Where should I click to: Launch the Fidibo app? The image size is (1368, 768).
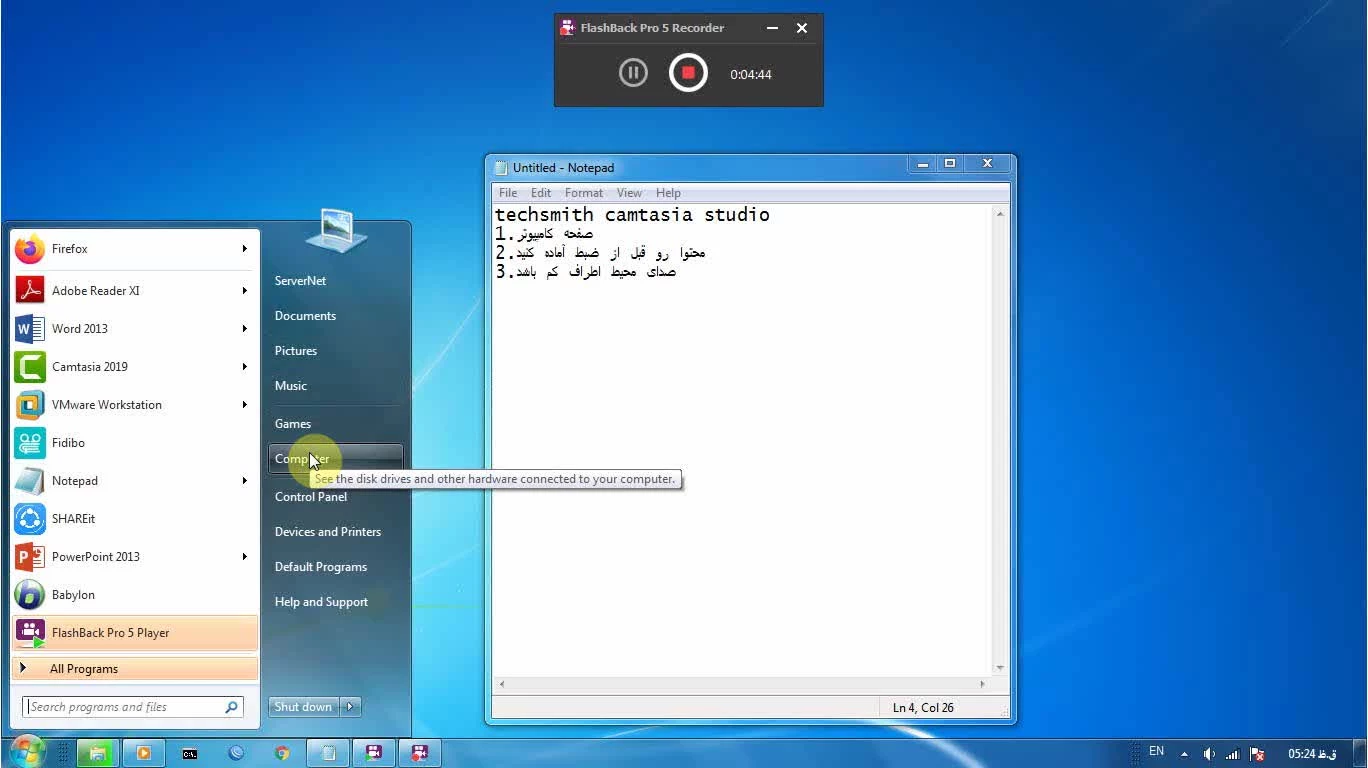click(68, 443)
